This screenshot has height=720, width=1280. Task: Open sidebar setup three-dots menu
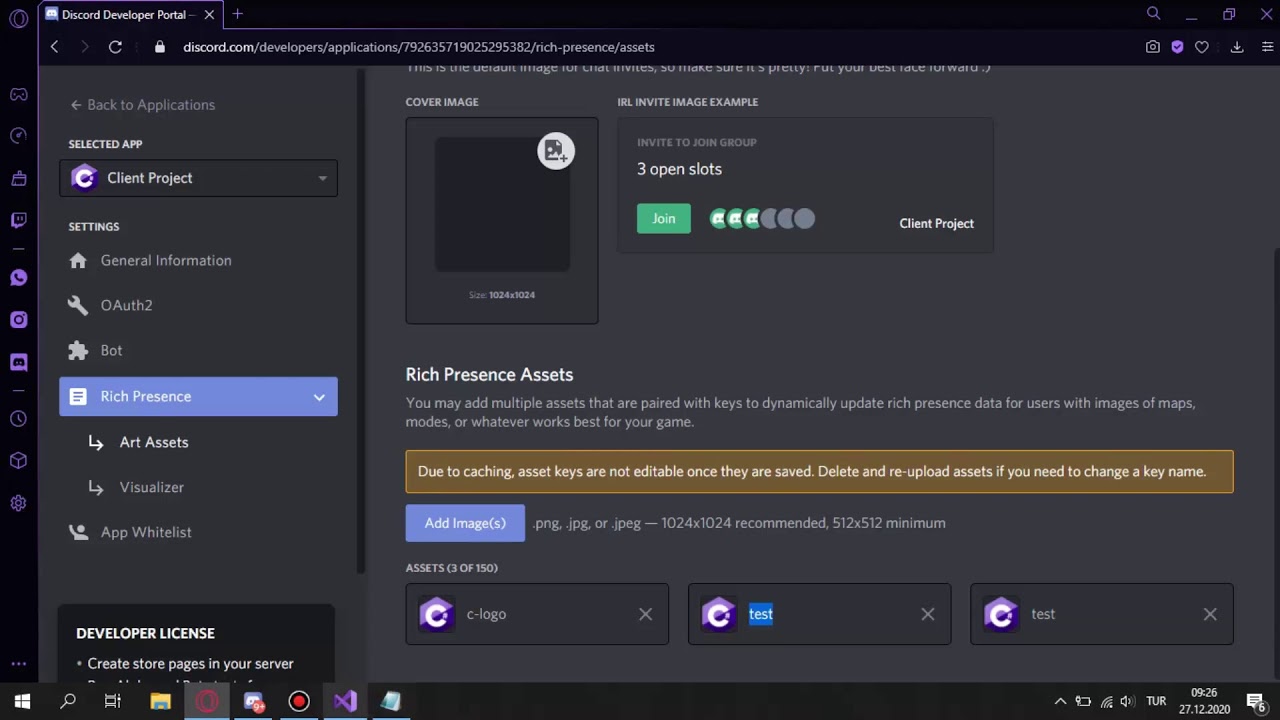tap(18, 663)
